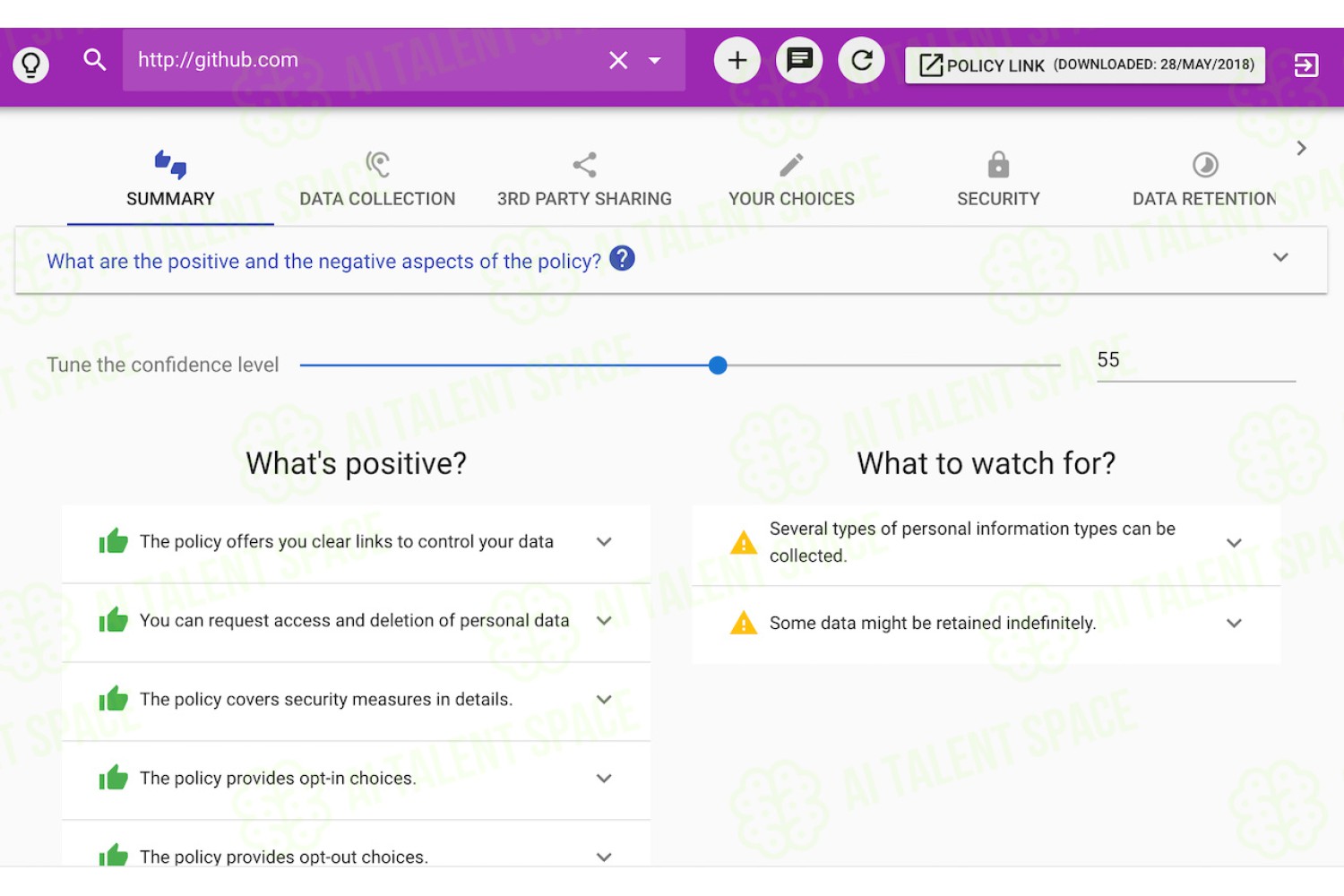Click the ear icon above Data Collection

point(377,164)
